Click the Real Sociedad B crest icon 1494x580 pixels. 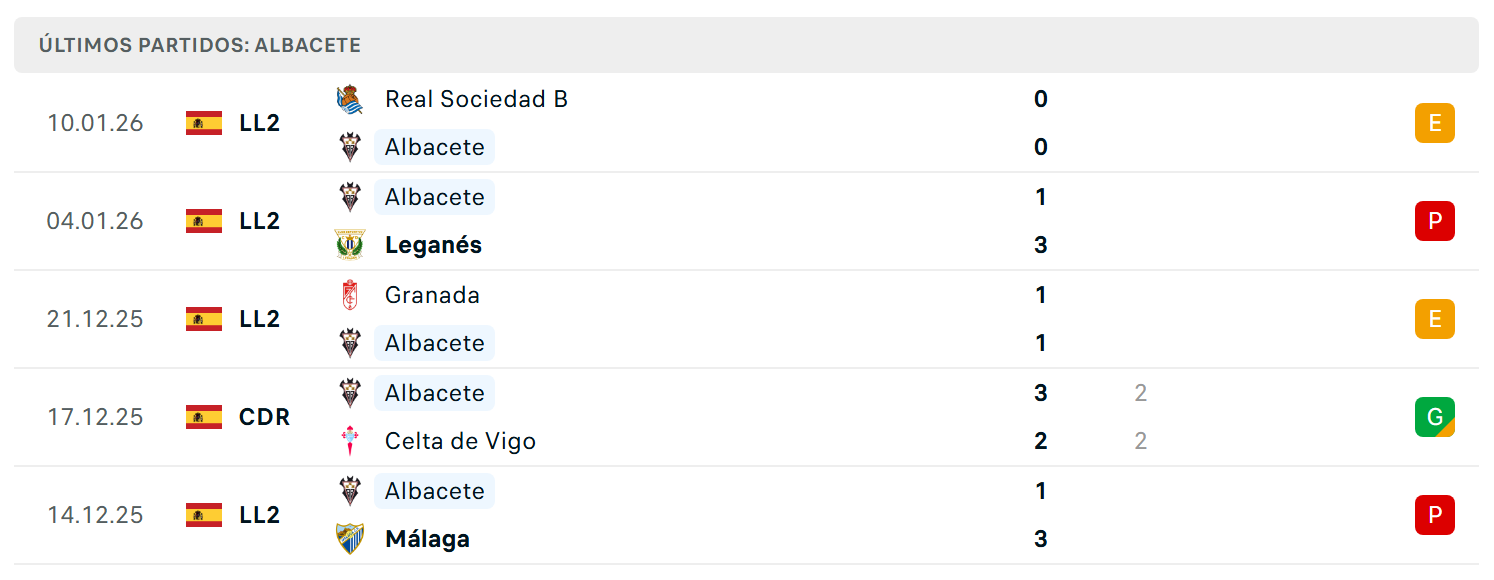pyautogui.click(x=350, y=99)
